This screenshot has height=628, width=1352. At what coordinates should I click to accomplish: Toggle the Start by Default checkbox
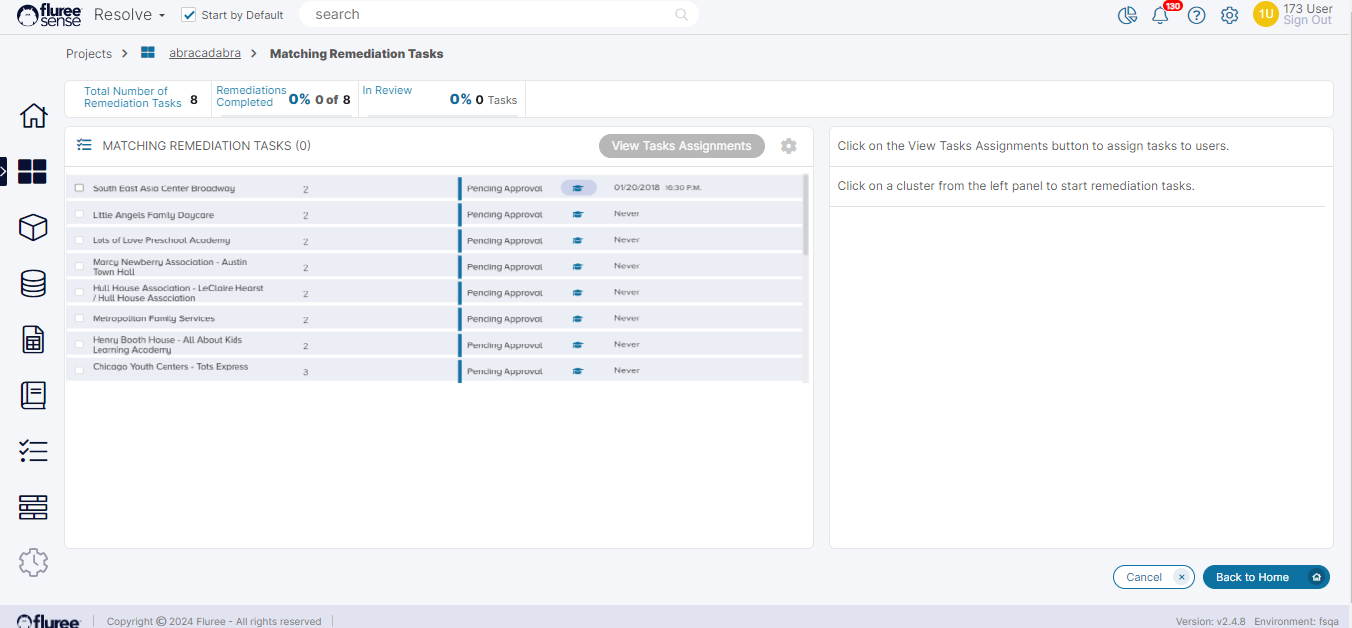(189, 15)
